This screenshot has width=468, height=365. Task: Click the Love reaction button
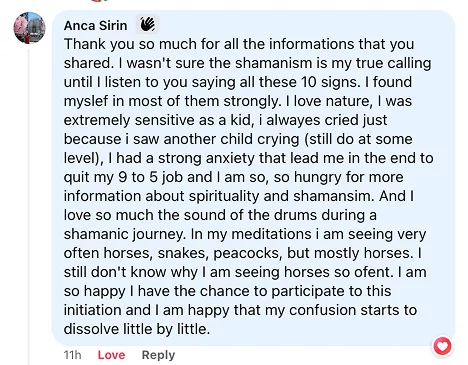click(111, 355)
